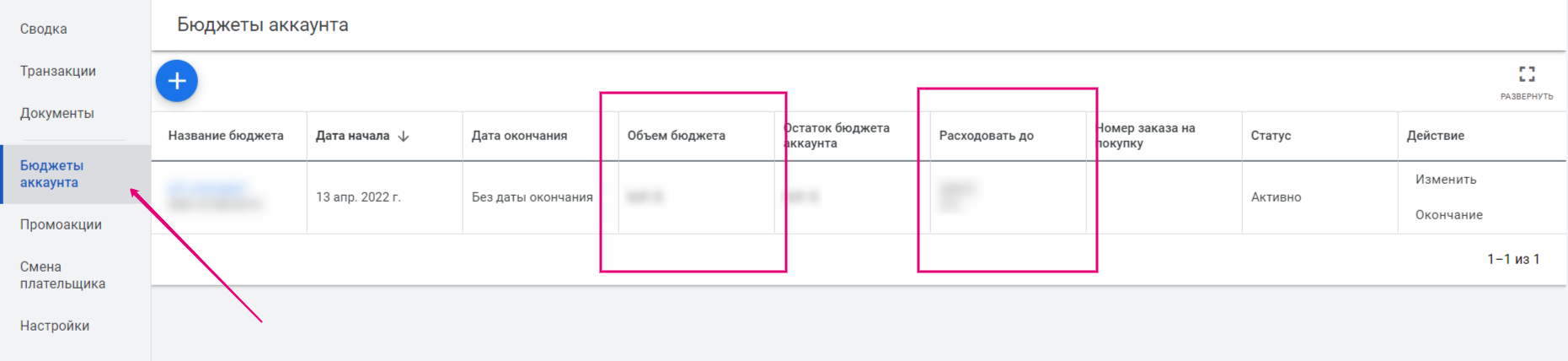Click the Остаток бюджета аккаунта column header
Screen dimensions: 1568x361
[837, 136]
